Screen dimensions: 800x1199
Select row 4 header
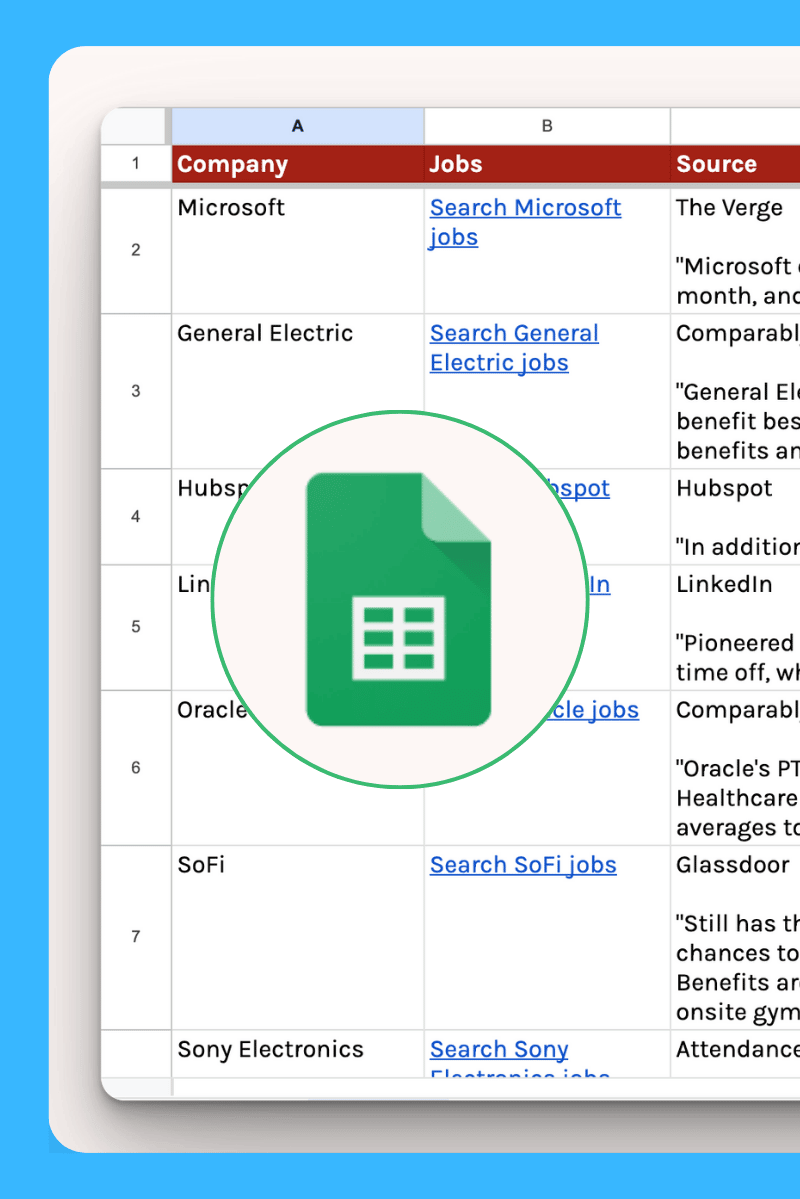click(135, 517)
